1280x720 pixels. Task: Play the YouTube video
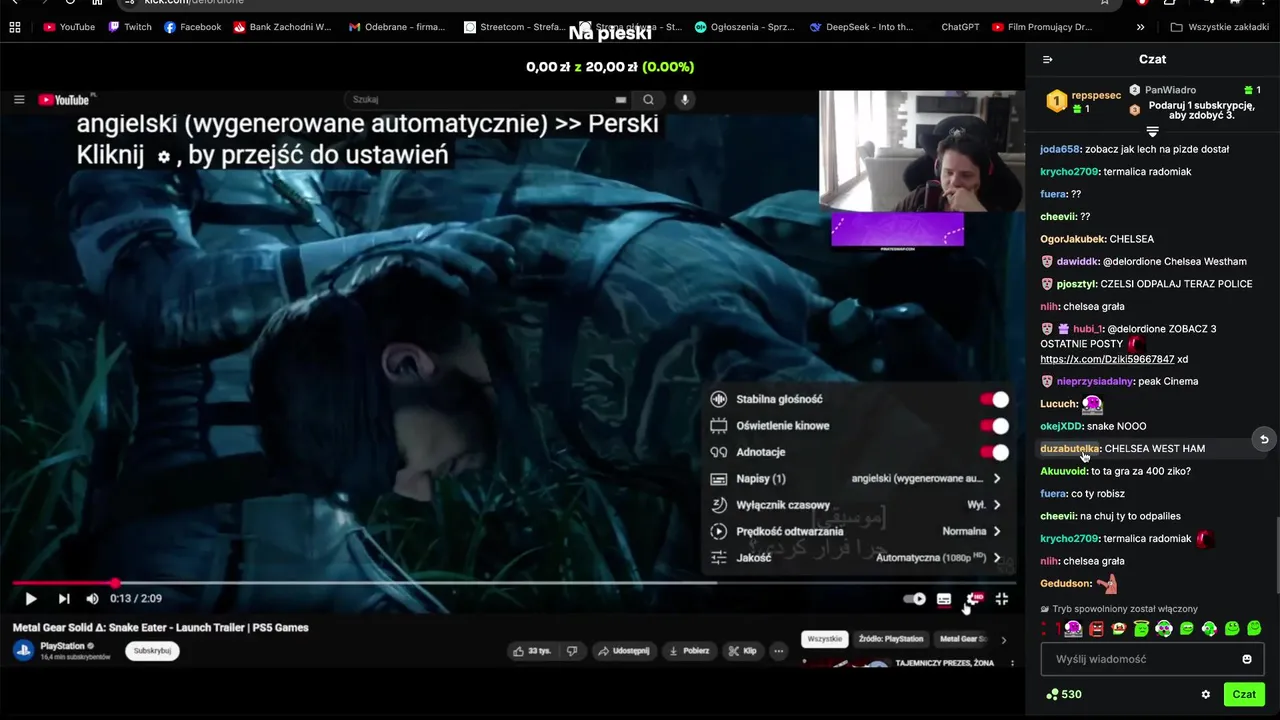click(x=30, y=599)
